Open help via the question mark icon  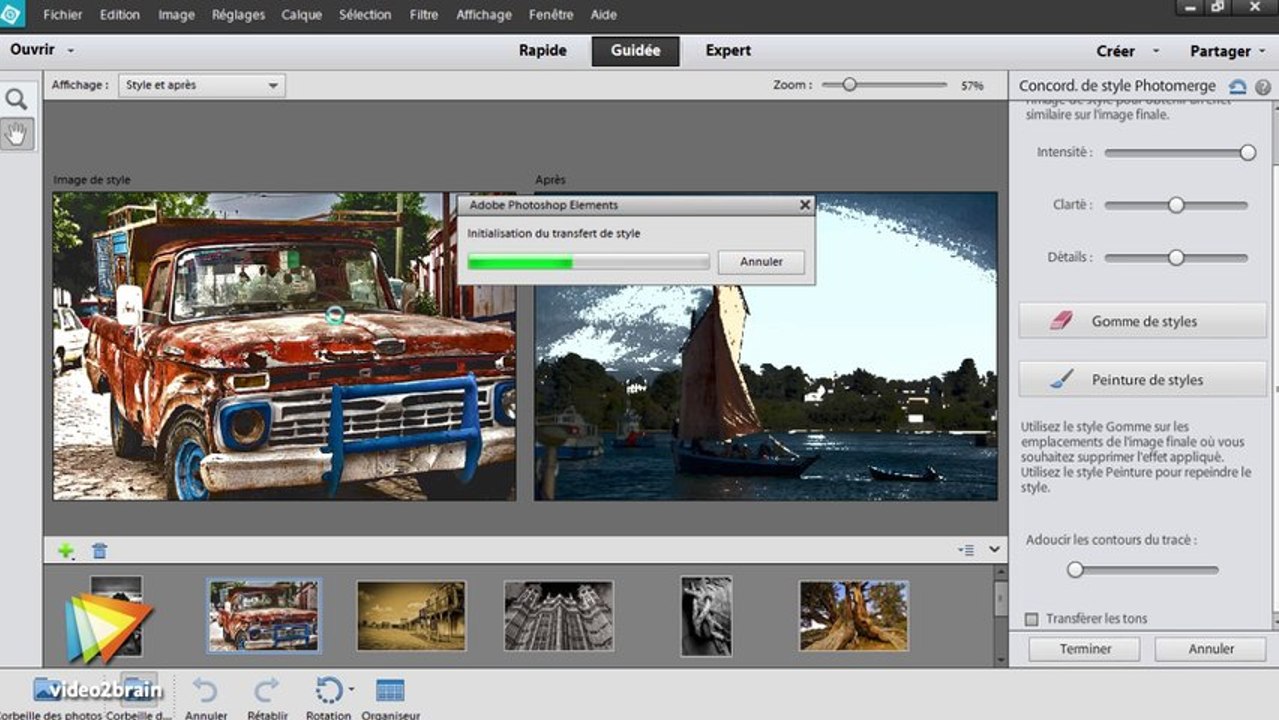pos(1263,87)
